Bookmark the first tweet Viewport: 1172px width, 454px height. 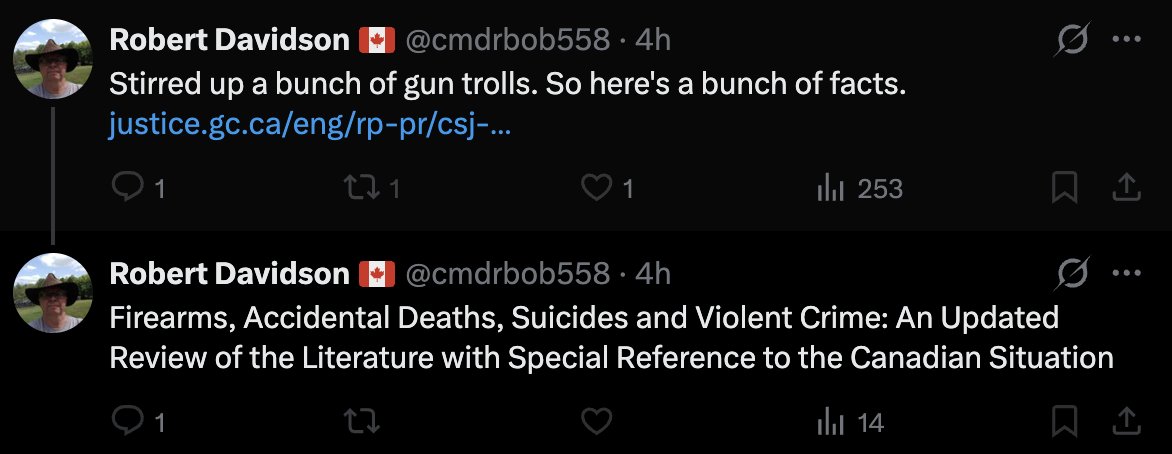(x=1066, y=188)
